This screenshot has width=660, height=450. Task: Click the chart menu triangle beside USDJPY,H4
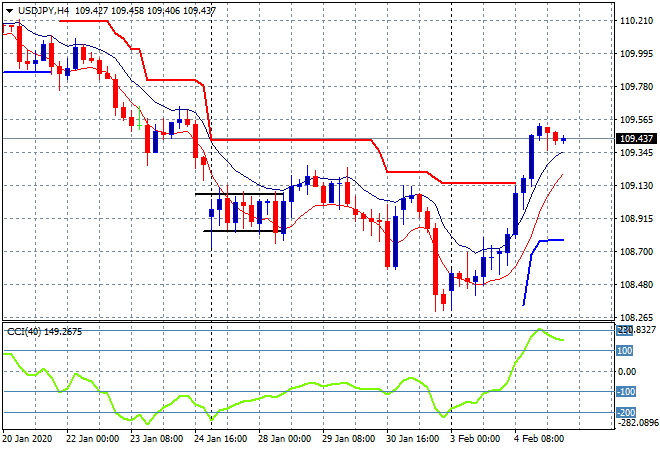[9, 11]
